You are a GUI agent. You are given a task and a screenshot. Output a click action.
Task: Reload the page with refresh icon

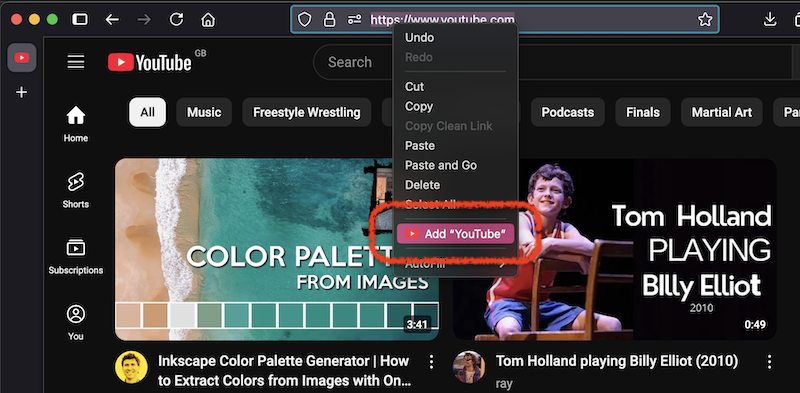pos(177,19)
